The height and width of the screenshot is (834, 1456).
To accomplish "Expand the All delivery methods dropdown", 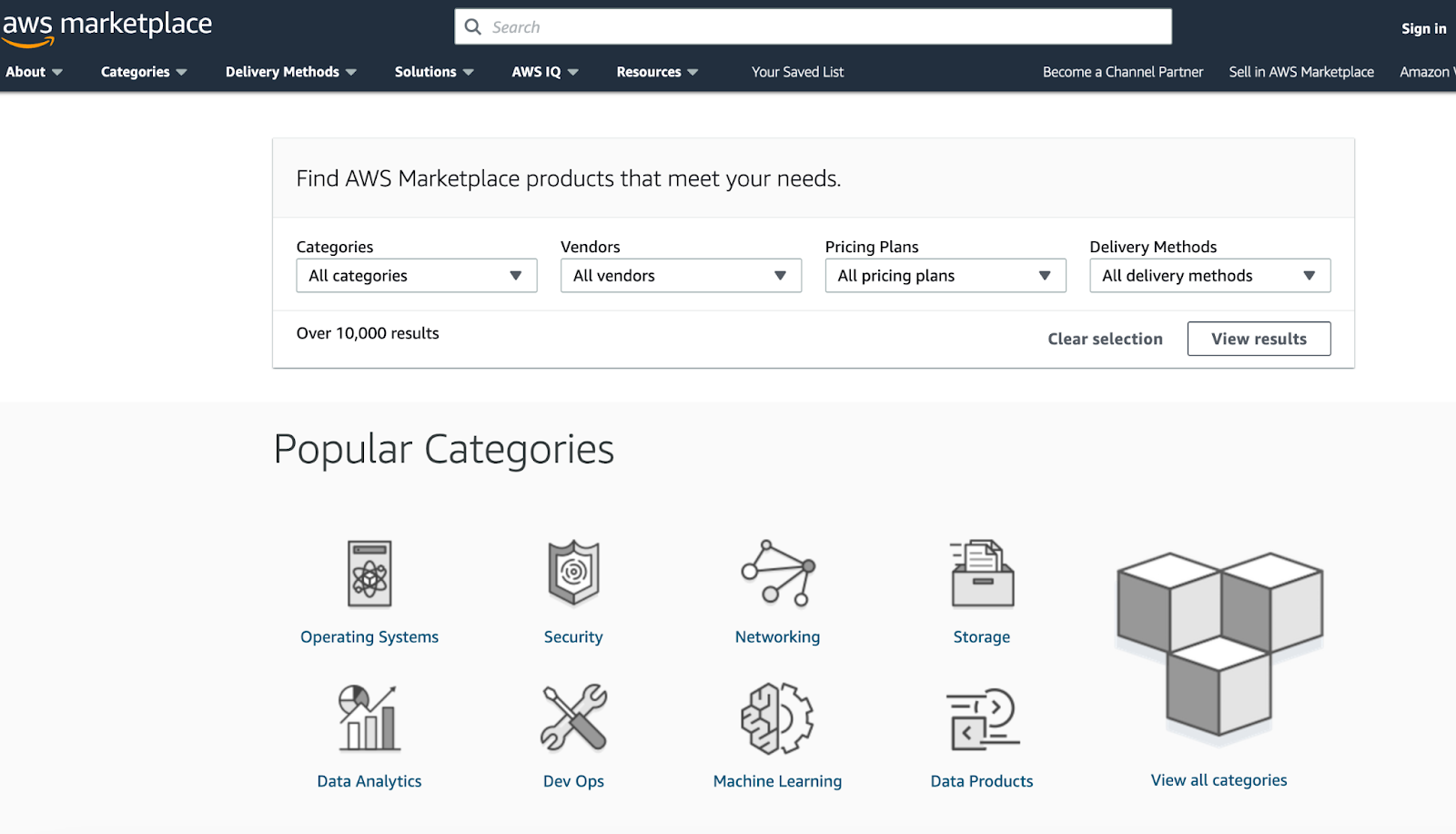I will pyautogui.click(x=1209, y=275).
